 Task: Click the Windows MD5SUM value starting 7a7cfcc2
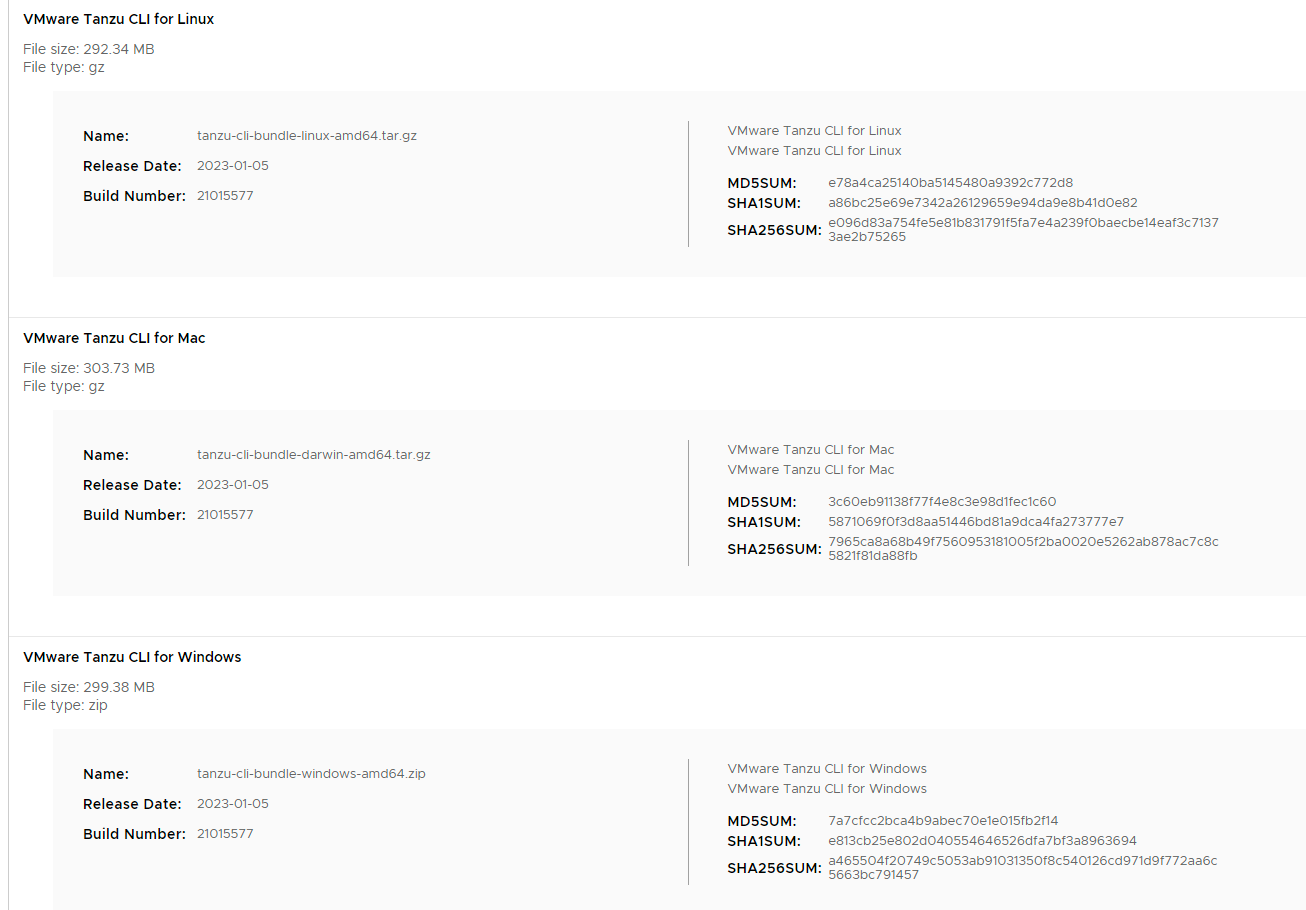click(x=943, y=821)
